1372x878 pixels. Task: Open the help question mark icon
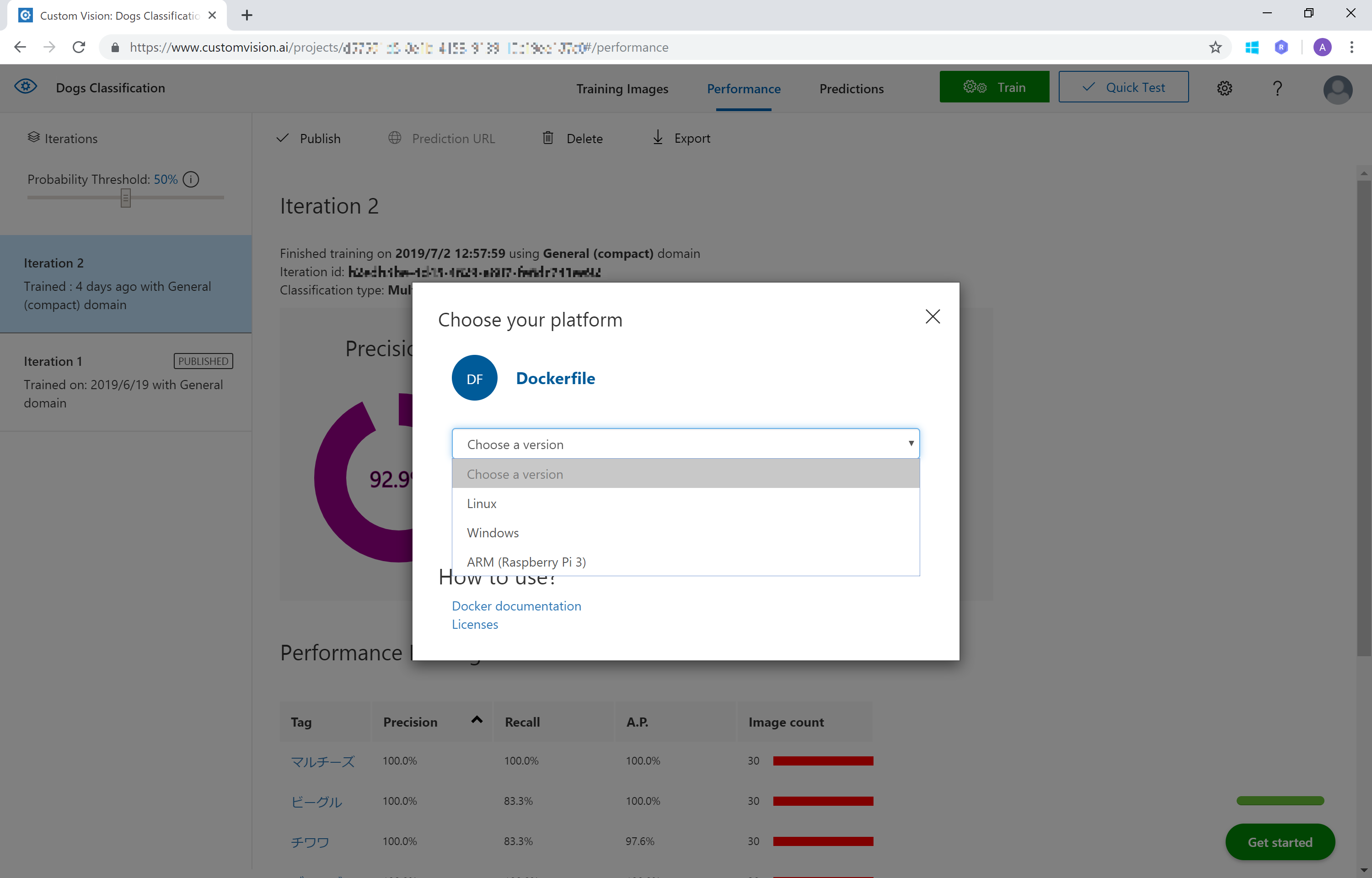[x=1277, y=88]
